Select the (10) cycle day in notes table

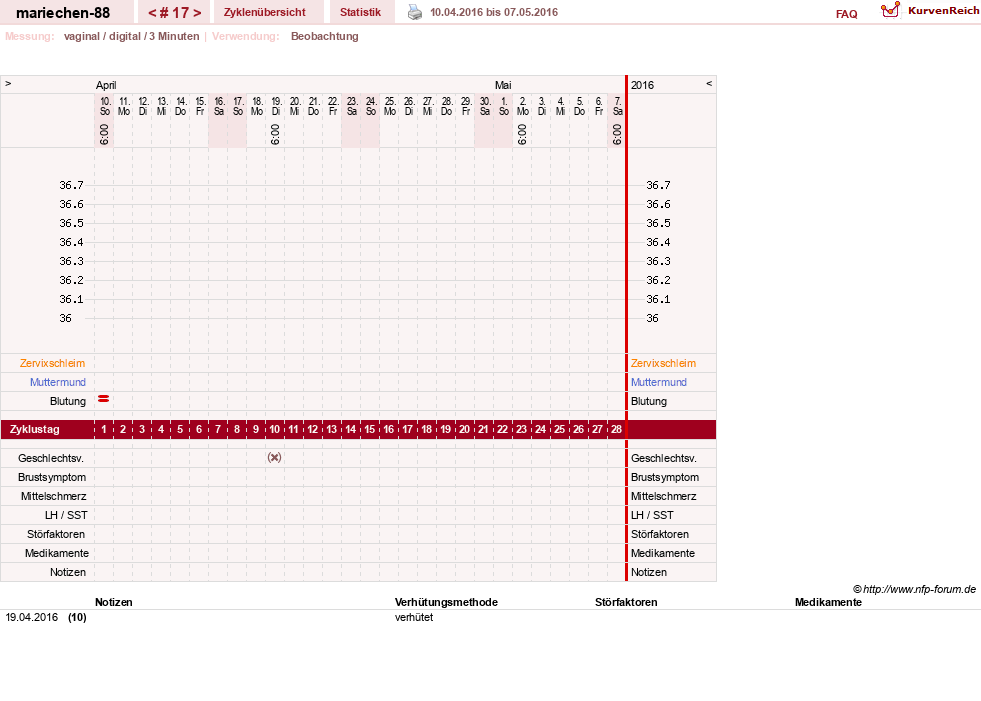point(77,617)
